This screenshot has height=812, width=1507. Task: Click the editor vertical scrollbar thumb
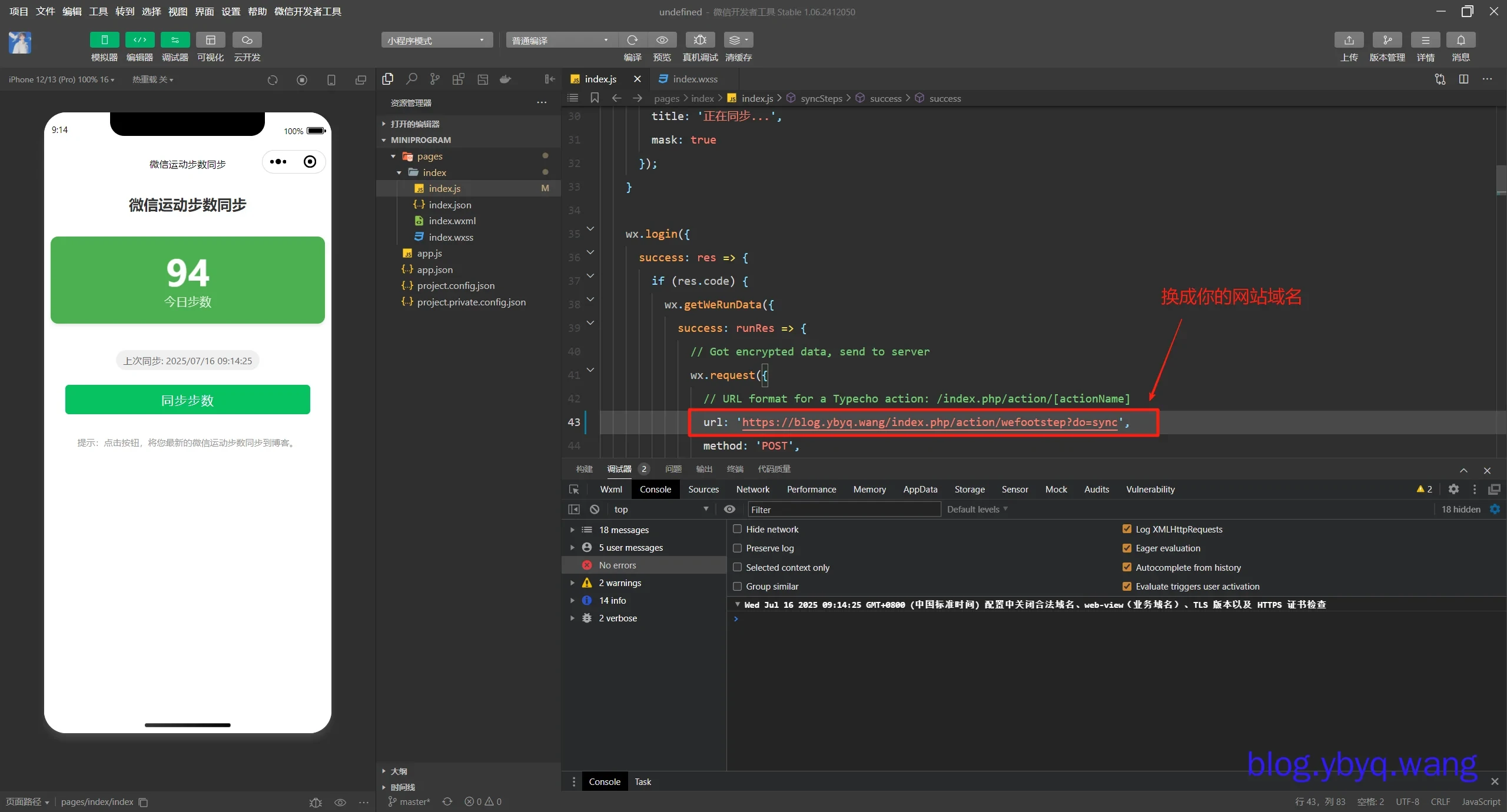point(1501,179)
